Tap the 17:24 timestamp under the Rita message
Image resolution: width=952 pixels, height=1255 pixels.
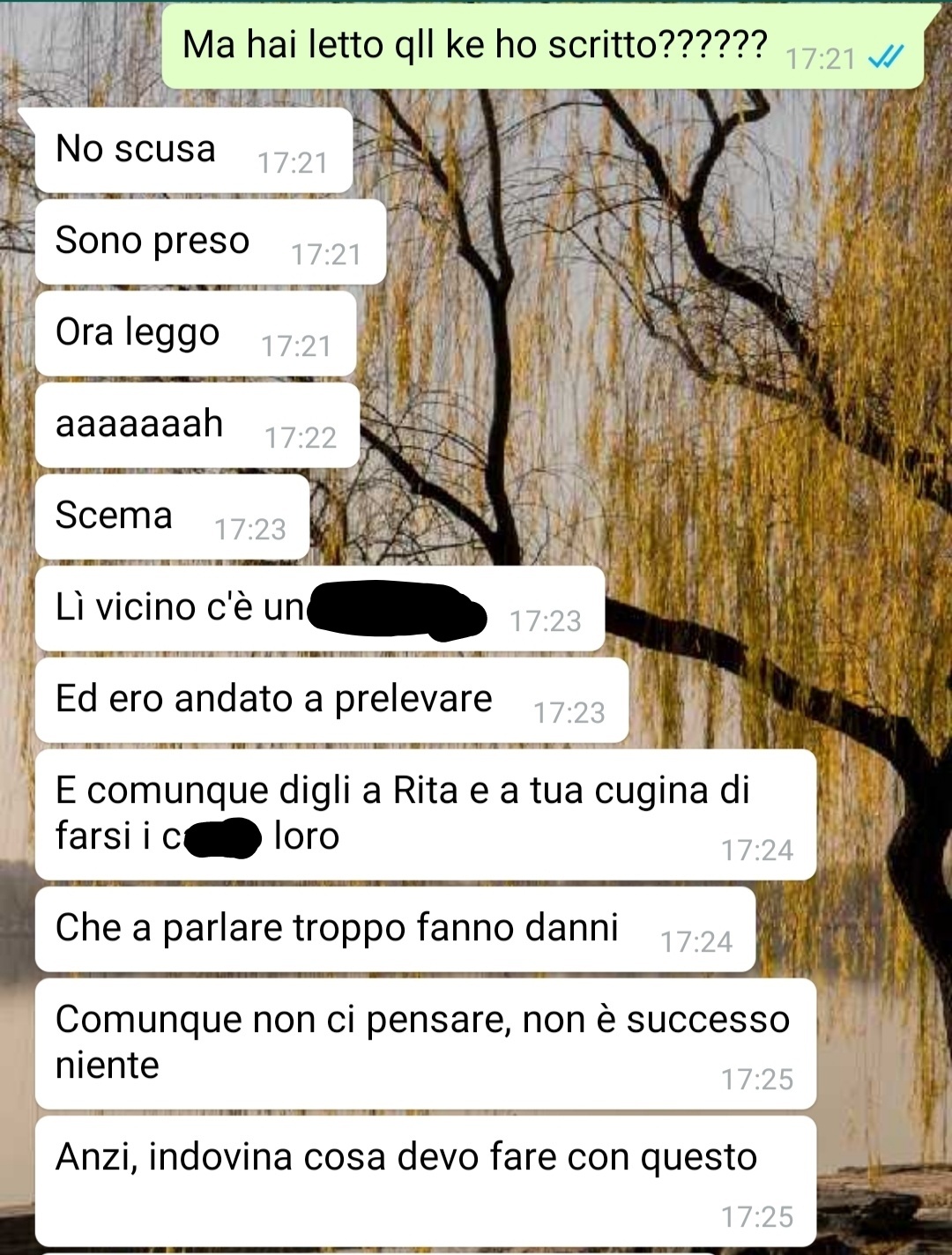[x=757, y=850]
